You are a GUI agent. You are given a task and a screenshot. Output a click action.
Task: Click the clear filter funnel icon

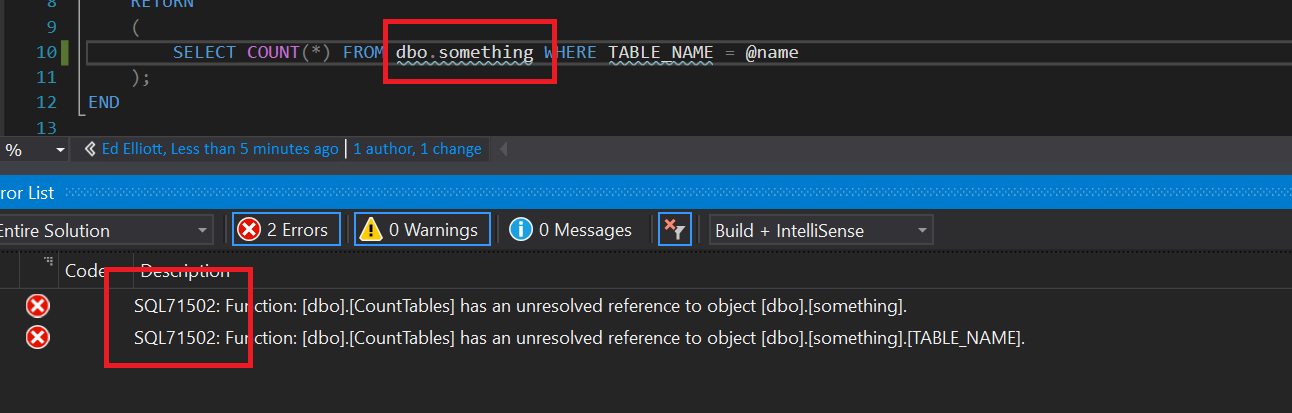(x=675, y=230)
